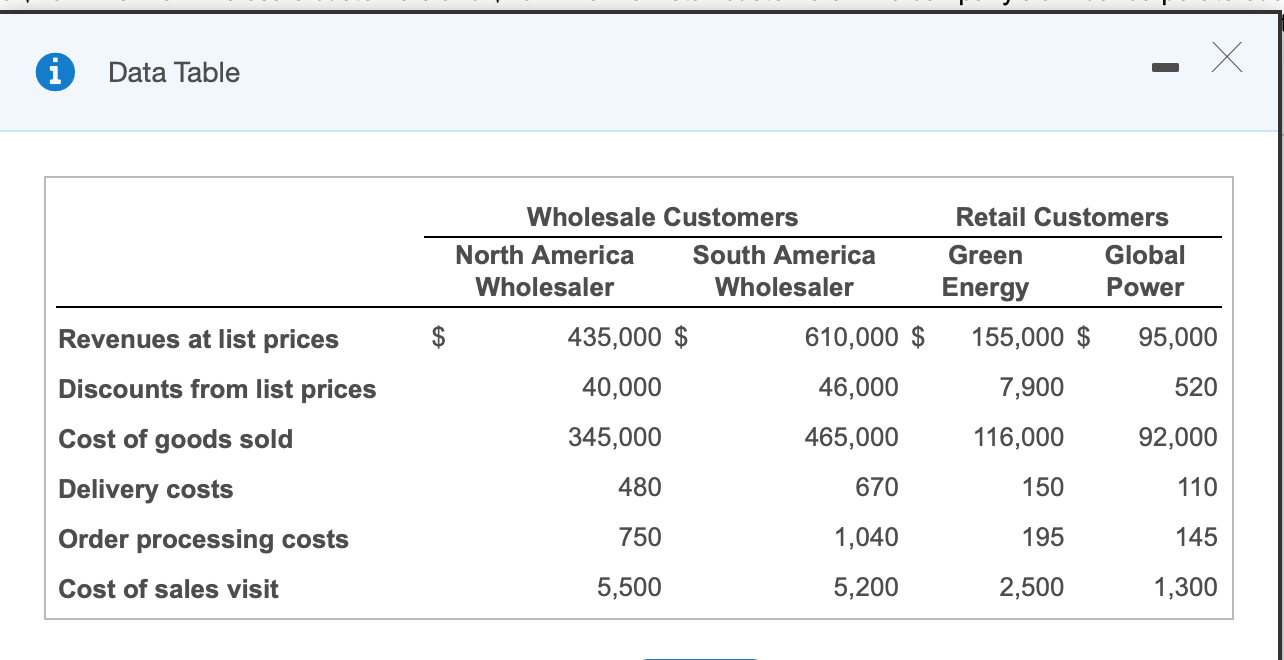This screenshot has height=660, width=1284.
Task: Click the Discounts from list prices row label
Action: pyautogui.click(x=217, y=389)
